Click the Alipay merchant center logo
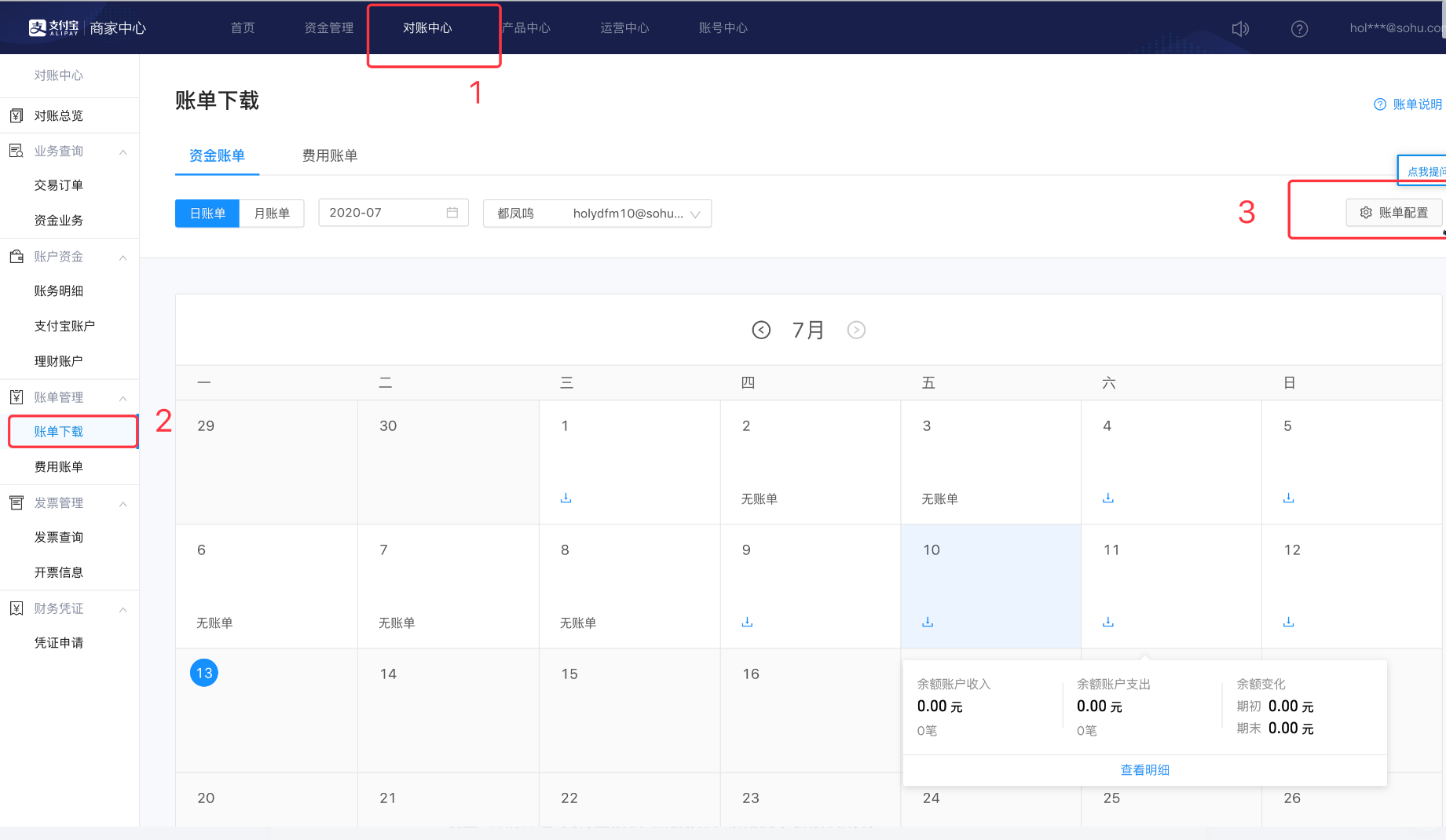1446x840 pixels. coord(87,28)
